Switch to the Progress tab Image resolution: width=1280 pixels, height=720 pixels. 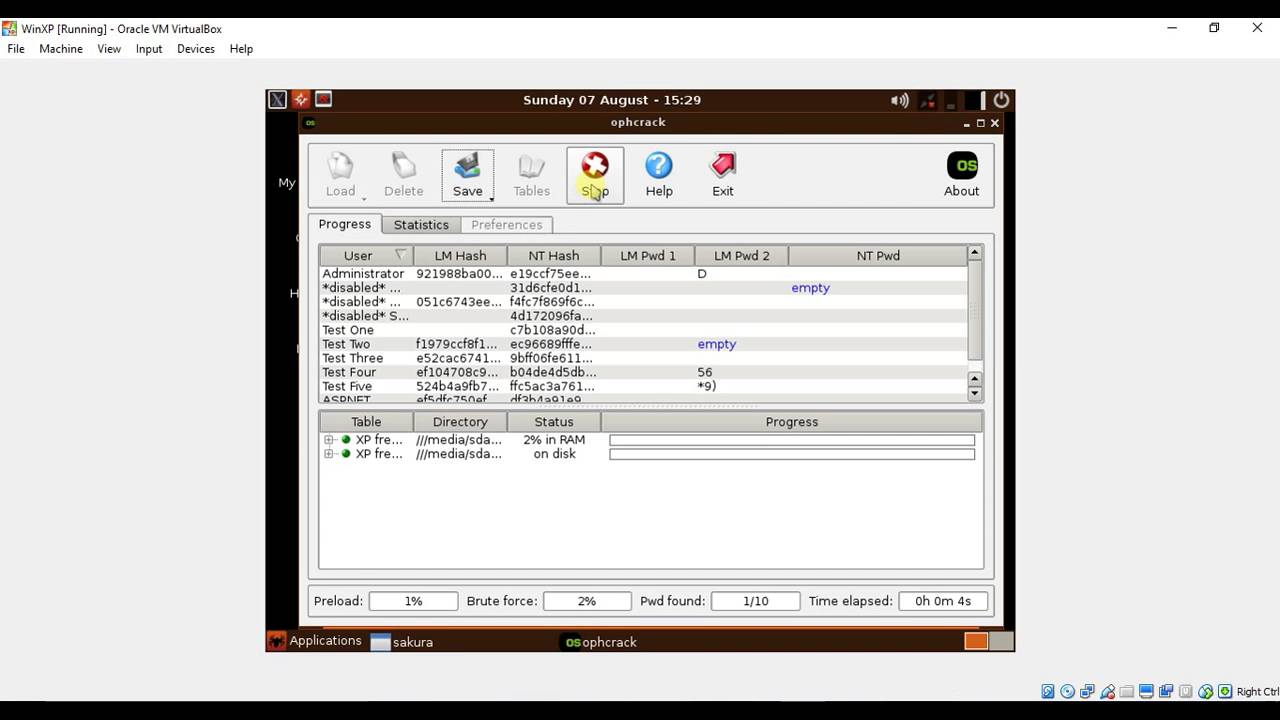tap(345, 224)
